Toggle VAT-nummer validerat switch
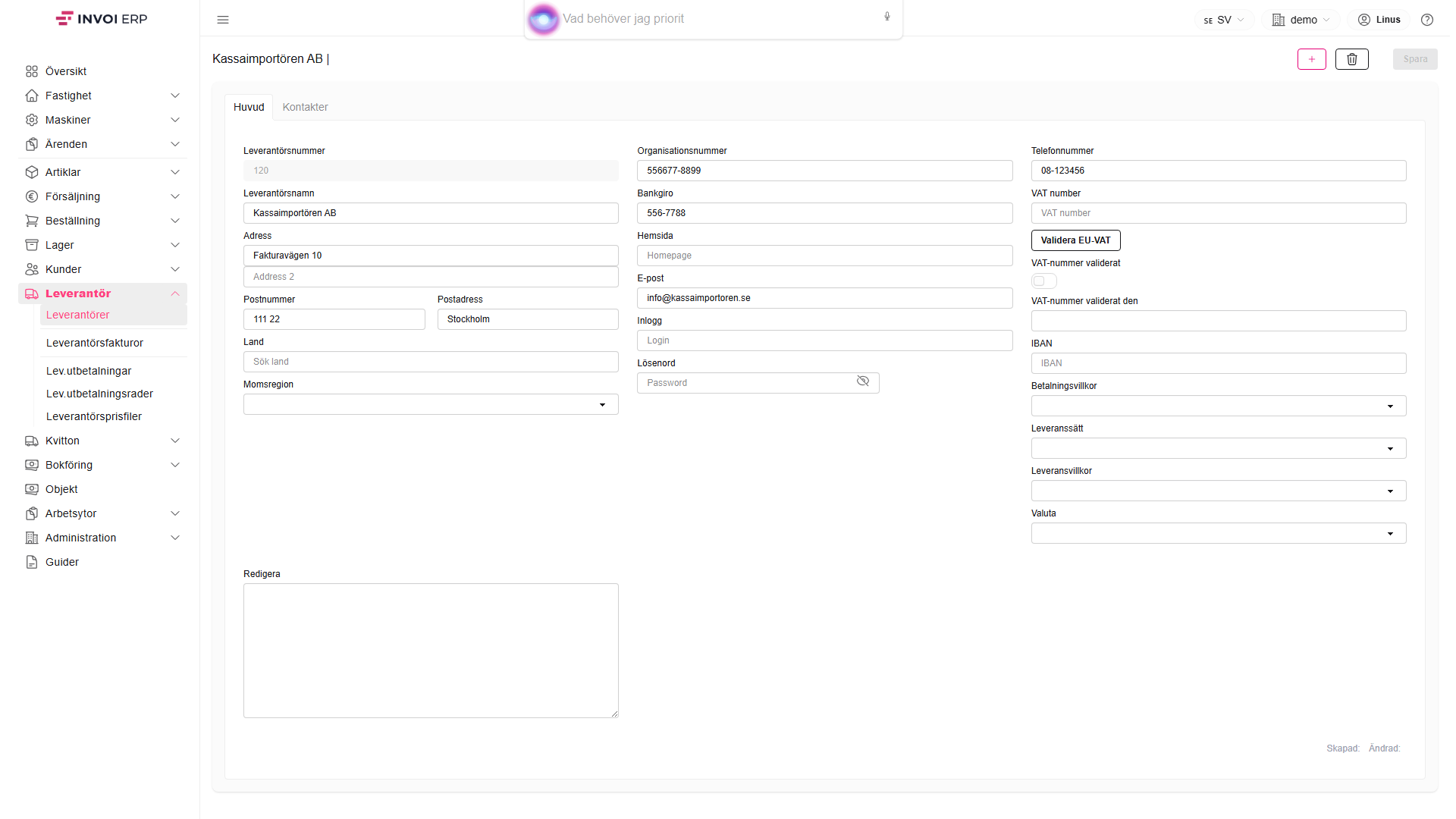 [x=1044, y=281]
